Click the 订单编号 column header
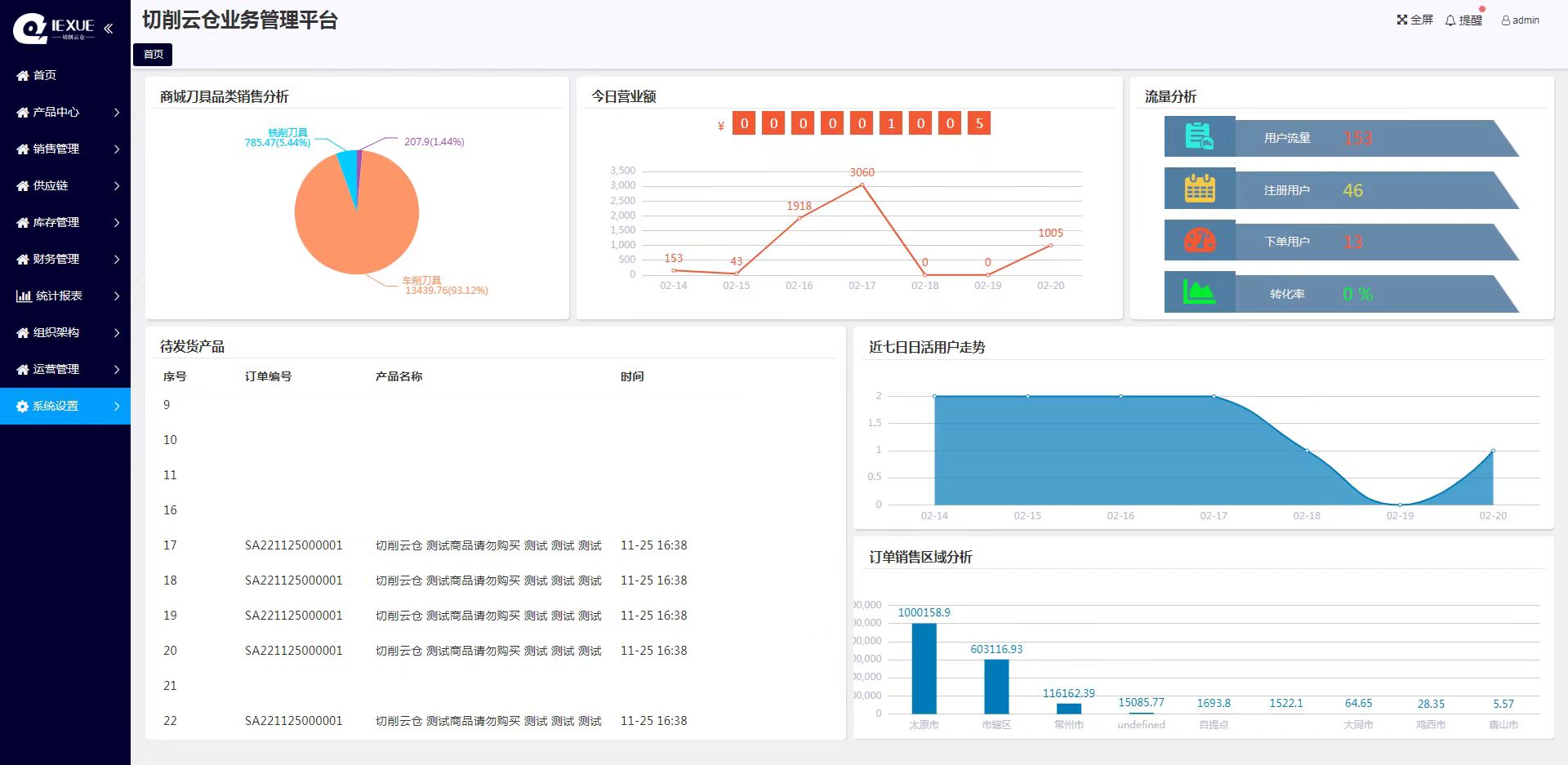 (x=268, y=376)
